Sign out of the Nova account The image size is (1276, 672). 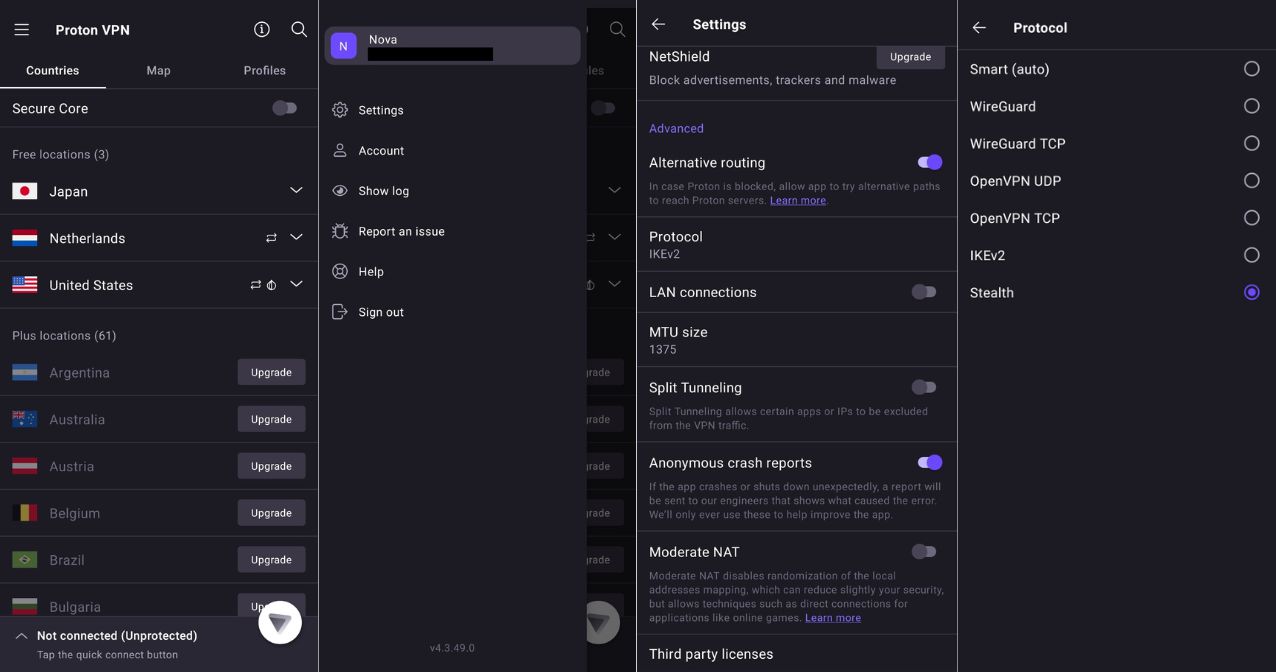point(379,311)
